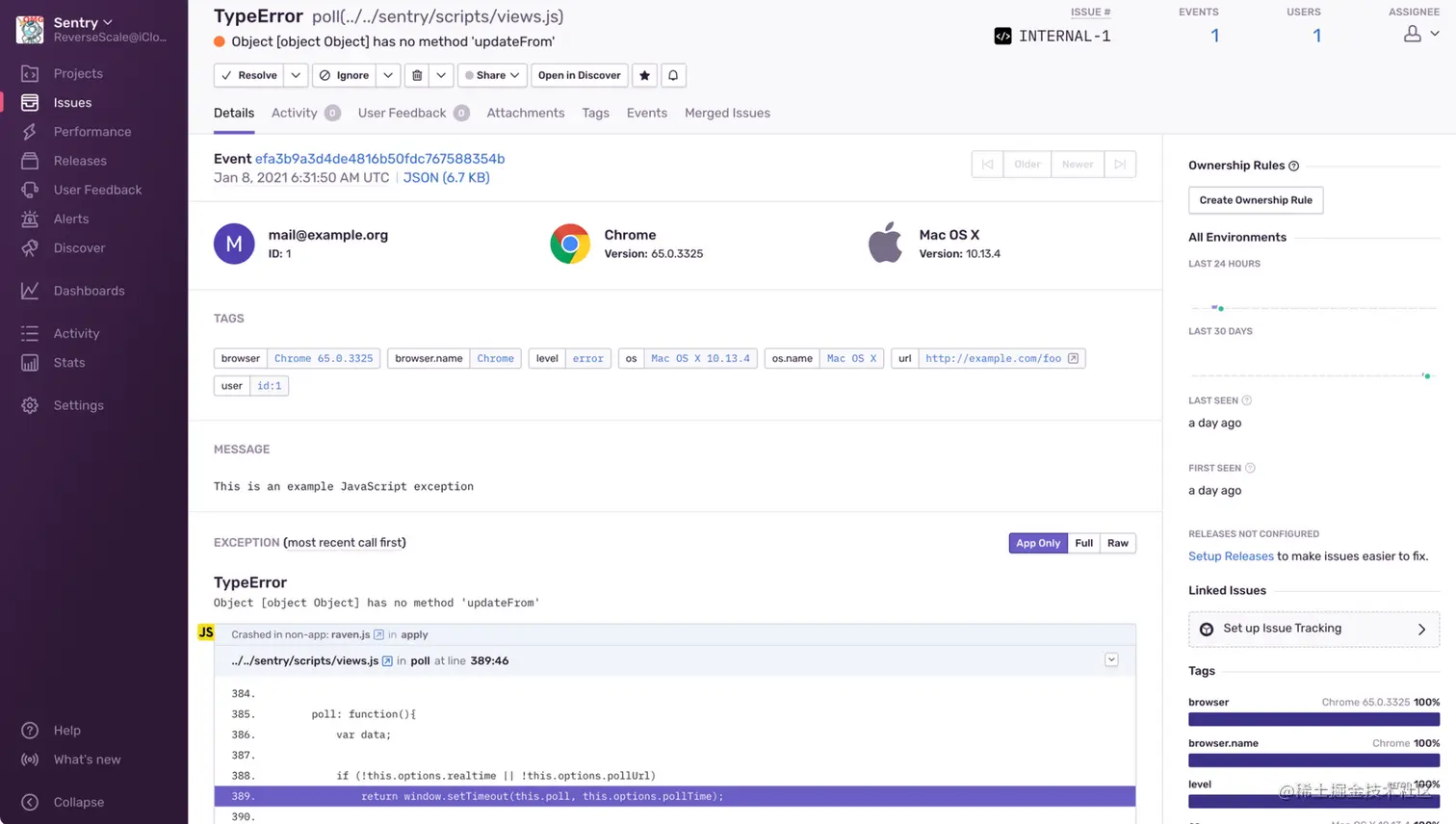Open raven.js source link icon
This screenshot has width=1456, height=824.
pos(378,634)
